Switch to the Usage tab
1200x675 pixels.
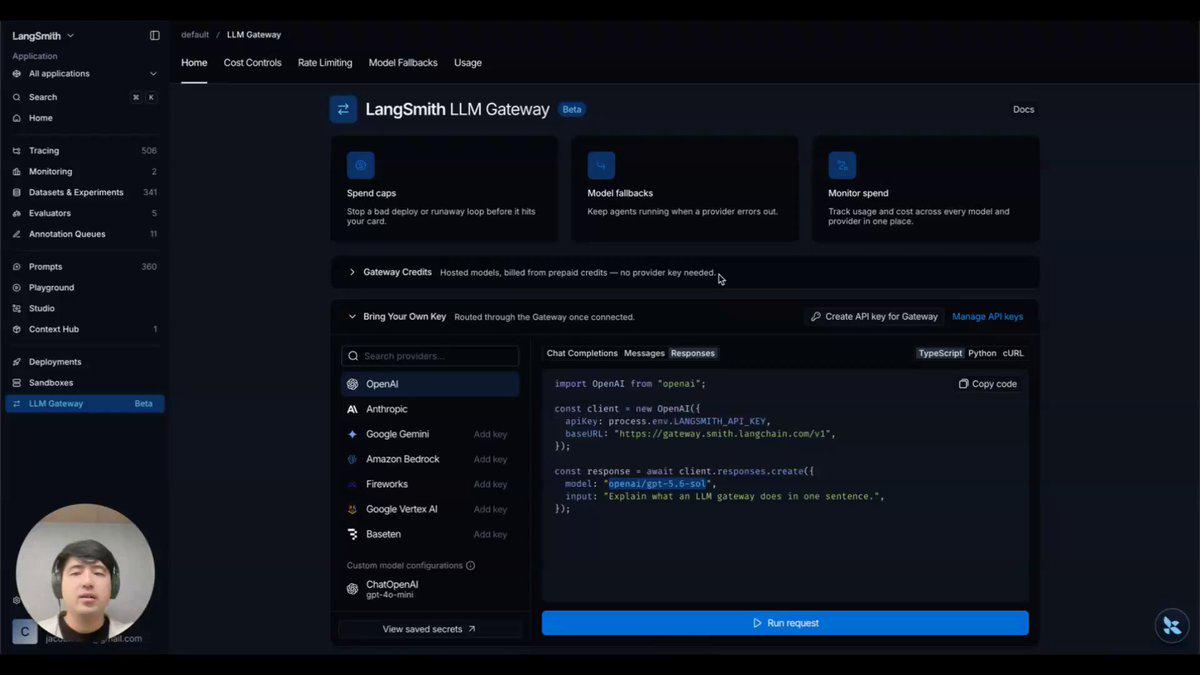coord(468,63)
